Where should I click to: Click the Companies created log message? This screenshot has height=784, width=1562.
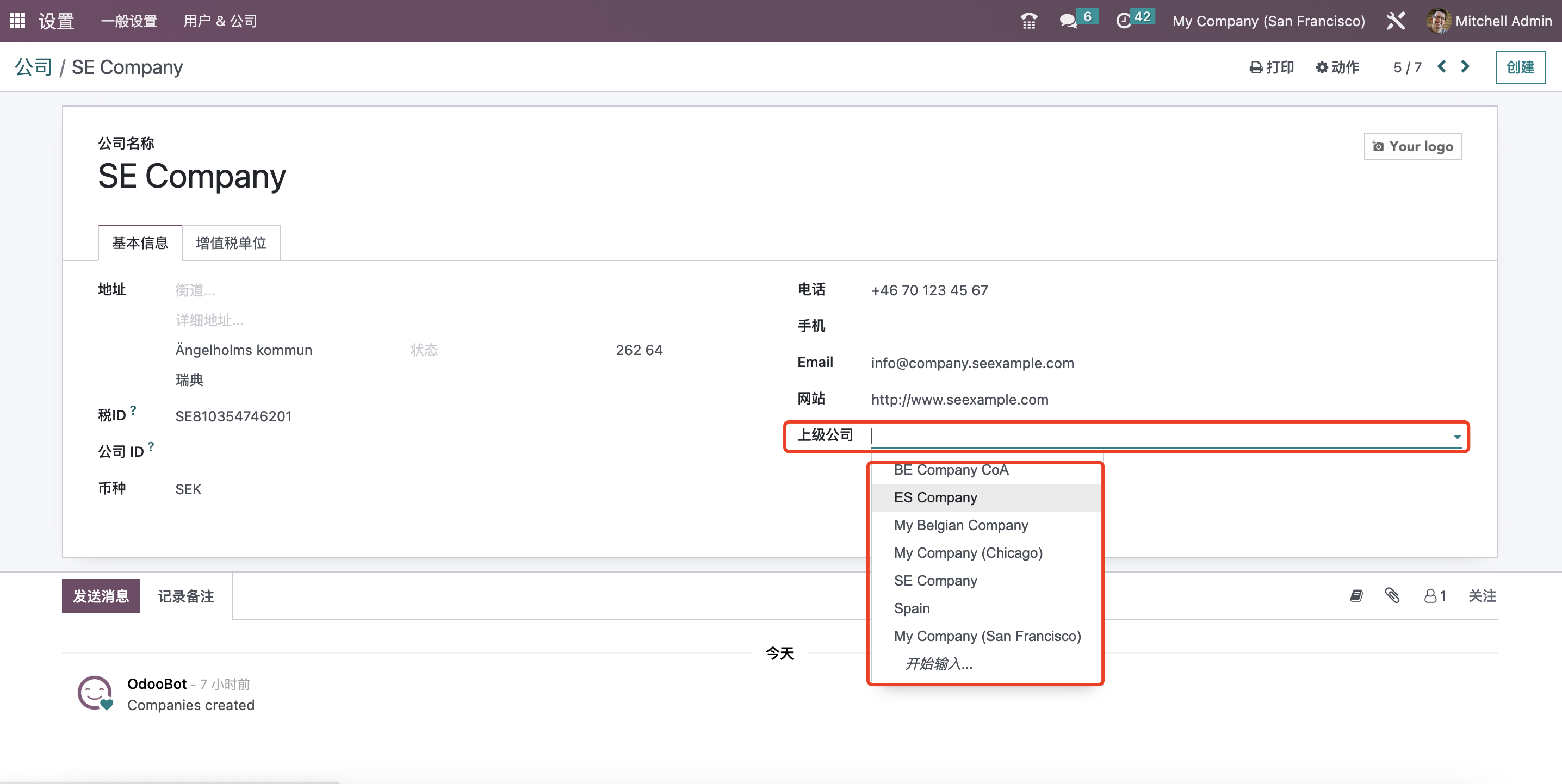[x=190, y=705]
